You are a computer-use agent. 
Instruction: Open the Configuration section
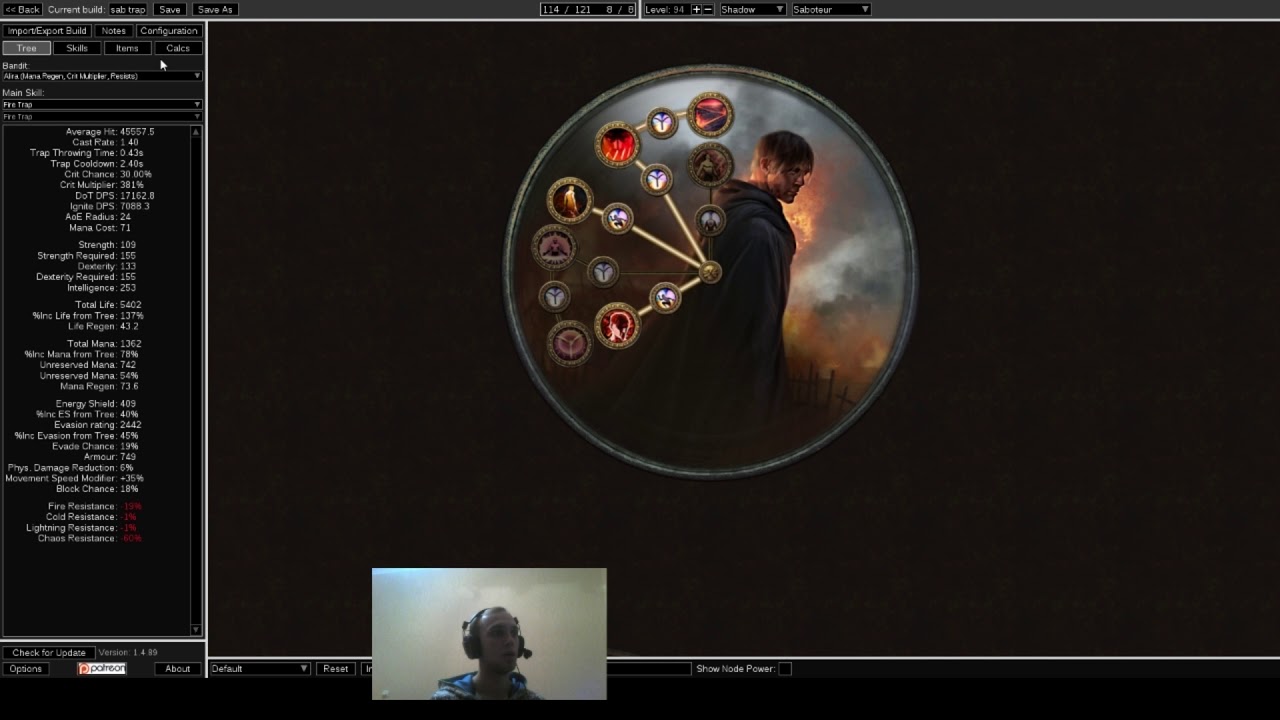pyautogui.click(x=169, y=31)
